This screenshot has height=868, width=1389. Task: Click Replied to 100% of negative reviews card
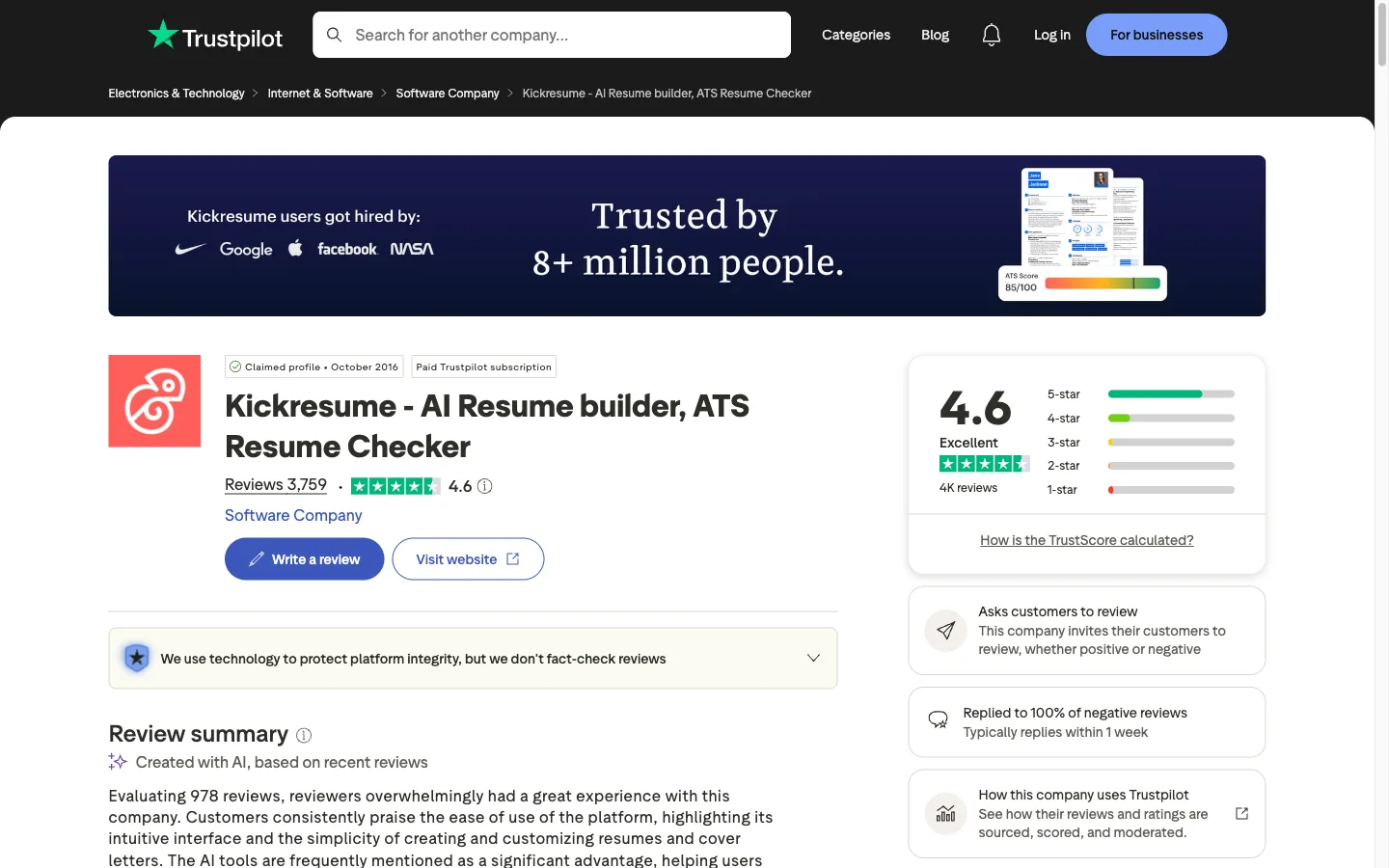click(x=1087, y=722)
